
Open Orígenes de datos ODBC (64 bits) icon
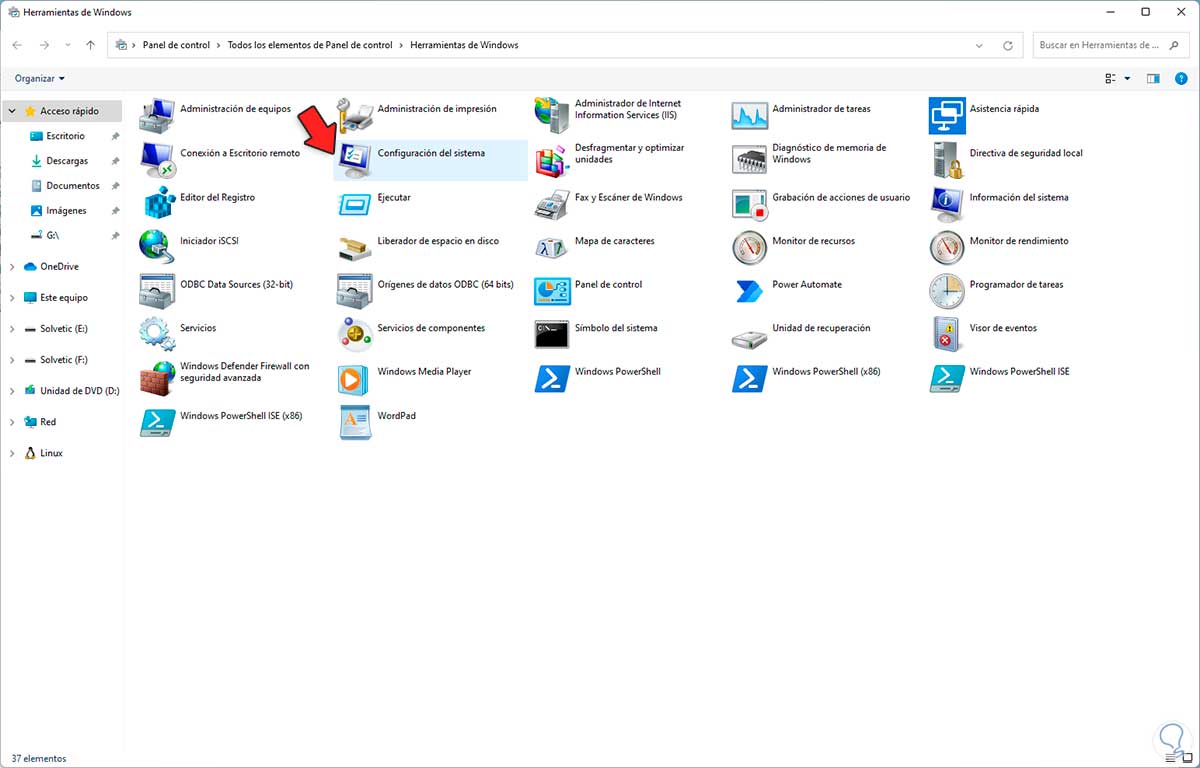(354, 291)
